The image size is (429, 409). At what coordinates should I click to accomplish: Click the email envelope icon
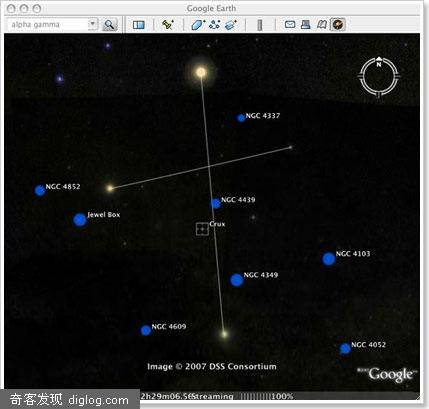tap(290, 24)
